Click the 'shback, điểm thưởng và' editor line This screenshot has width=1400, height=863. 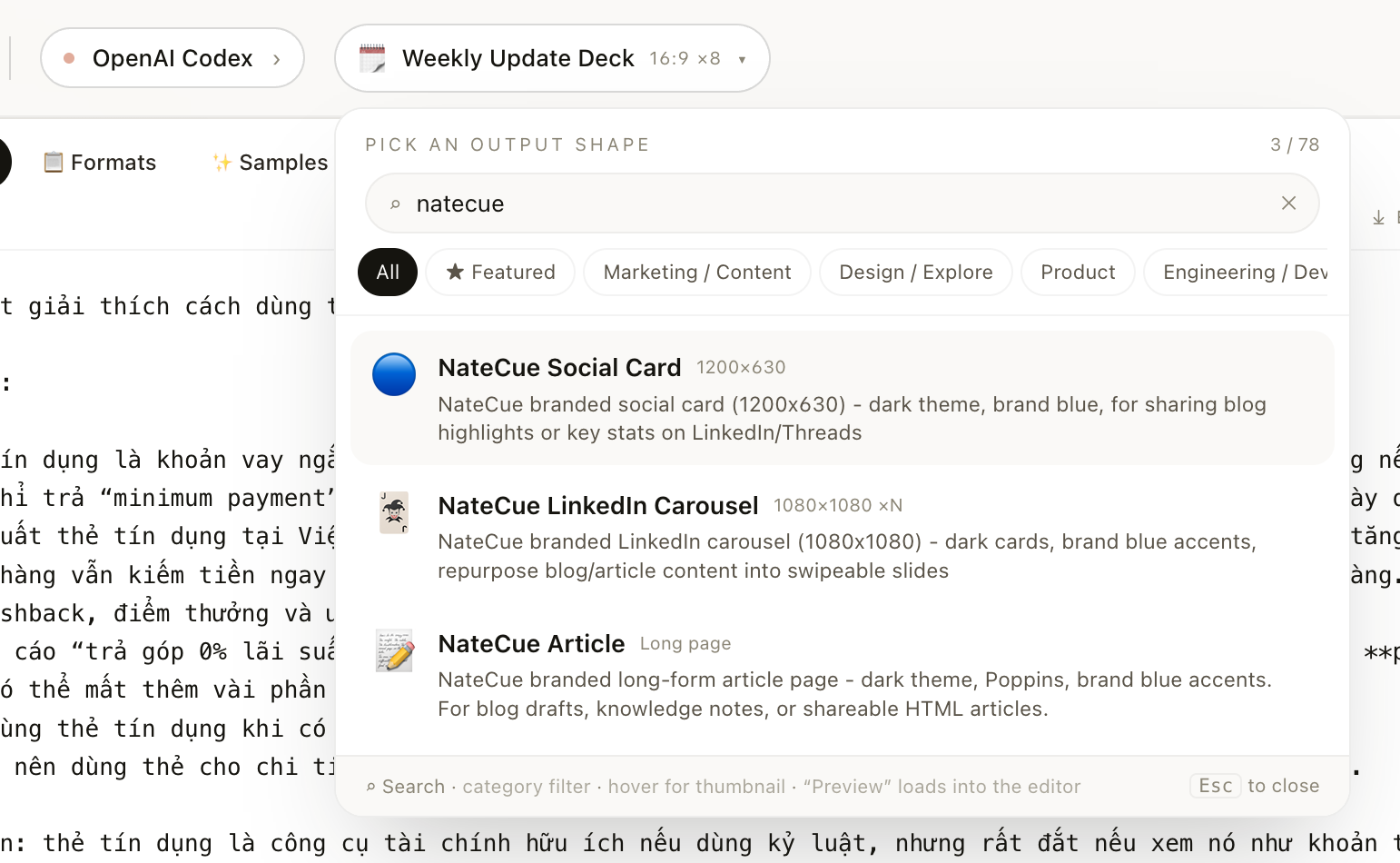coord(168,613)
